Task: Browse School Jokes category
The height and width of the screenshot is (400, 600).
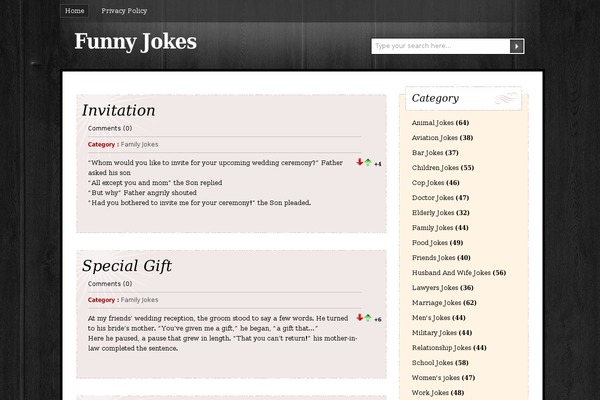Action: pos(432,362)
